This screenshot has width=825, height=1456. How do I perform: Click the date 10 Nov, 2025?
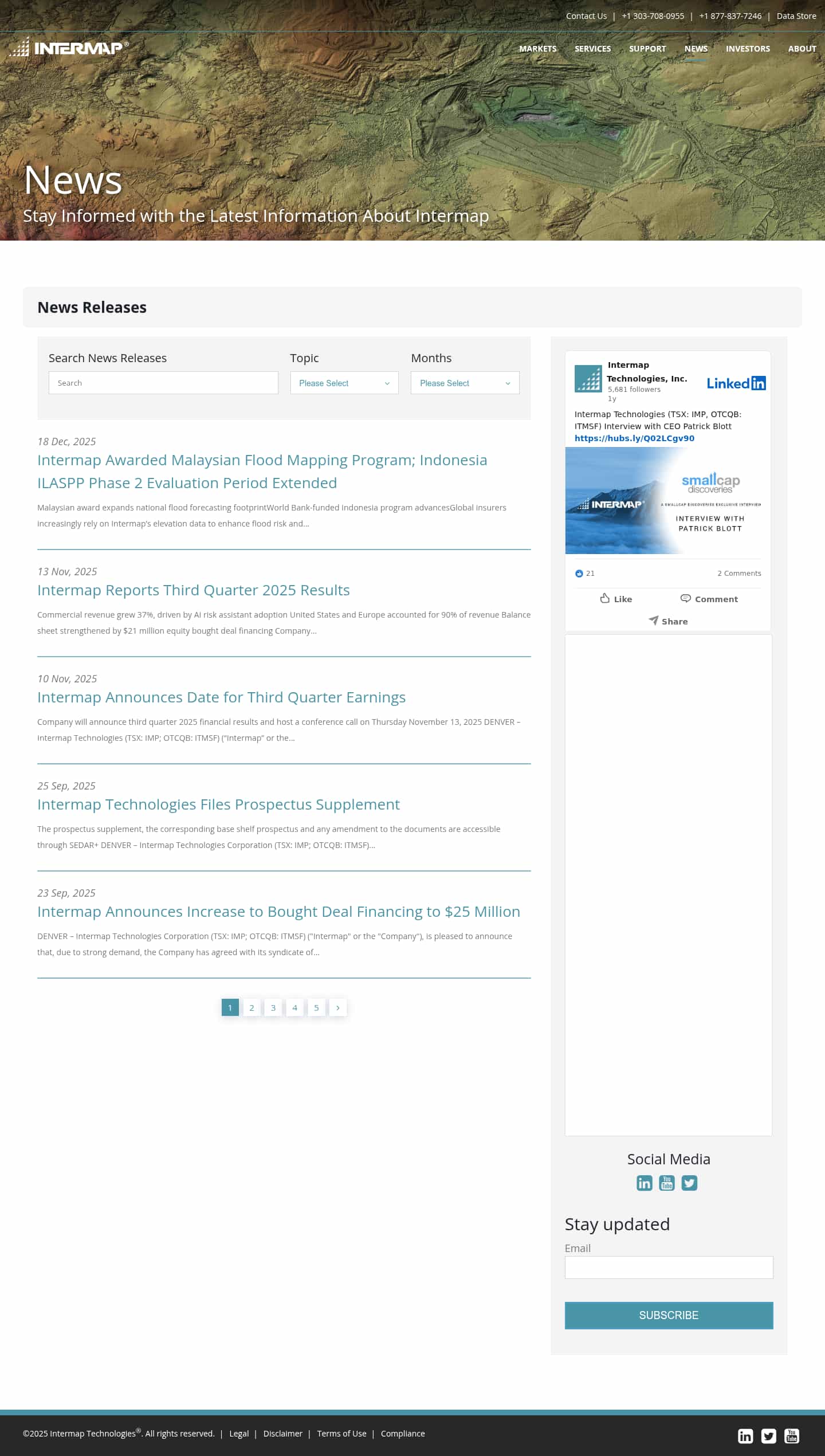67,679
